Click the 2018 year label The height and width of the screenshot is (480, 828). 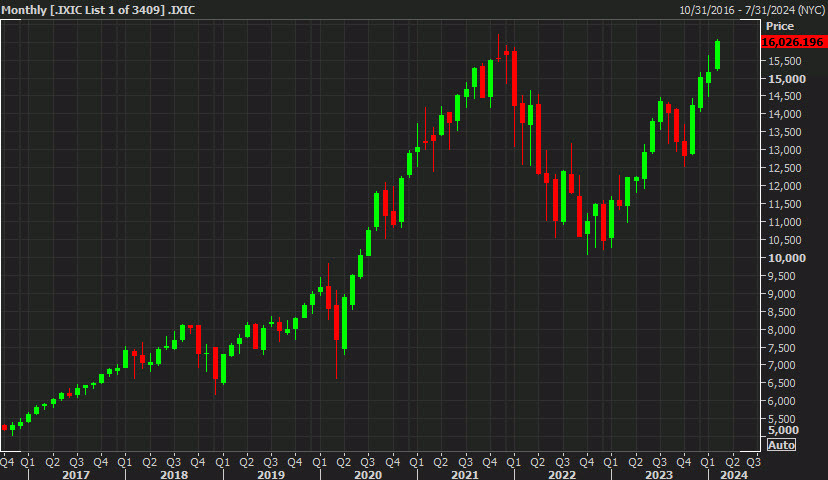tap(174, 474)
